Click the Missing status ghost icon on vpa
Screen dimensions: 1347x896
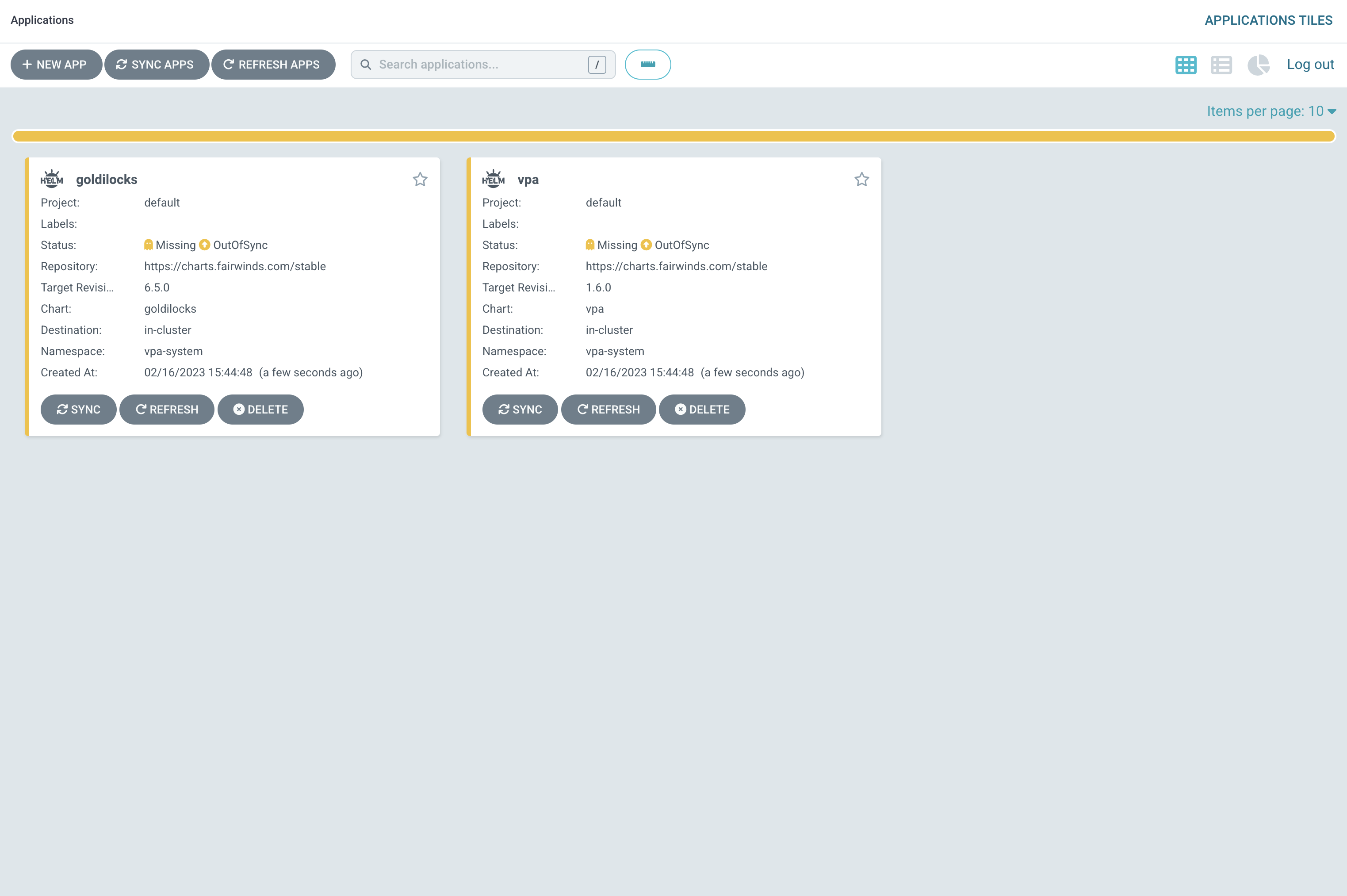coord(590,245)
